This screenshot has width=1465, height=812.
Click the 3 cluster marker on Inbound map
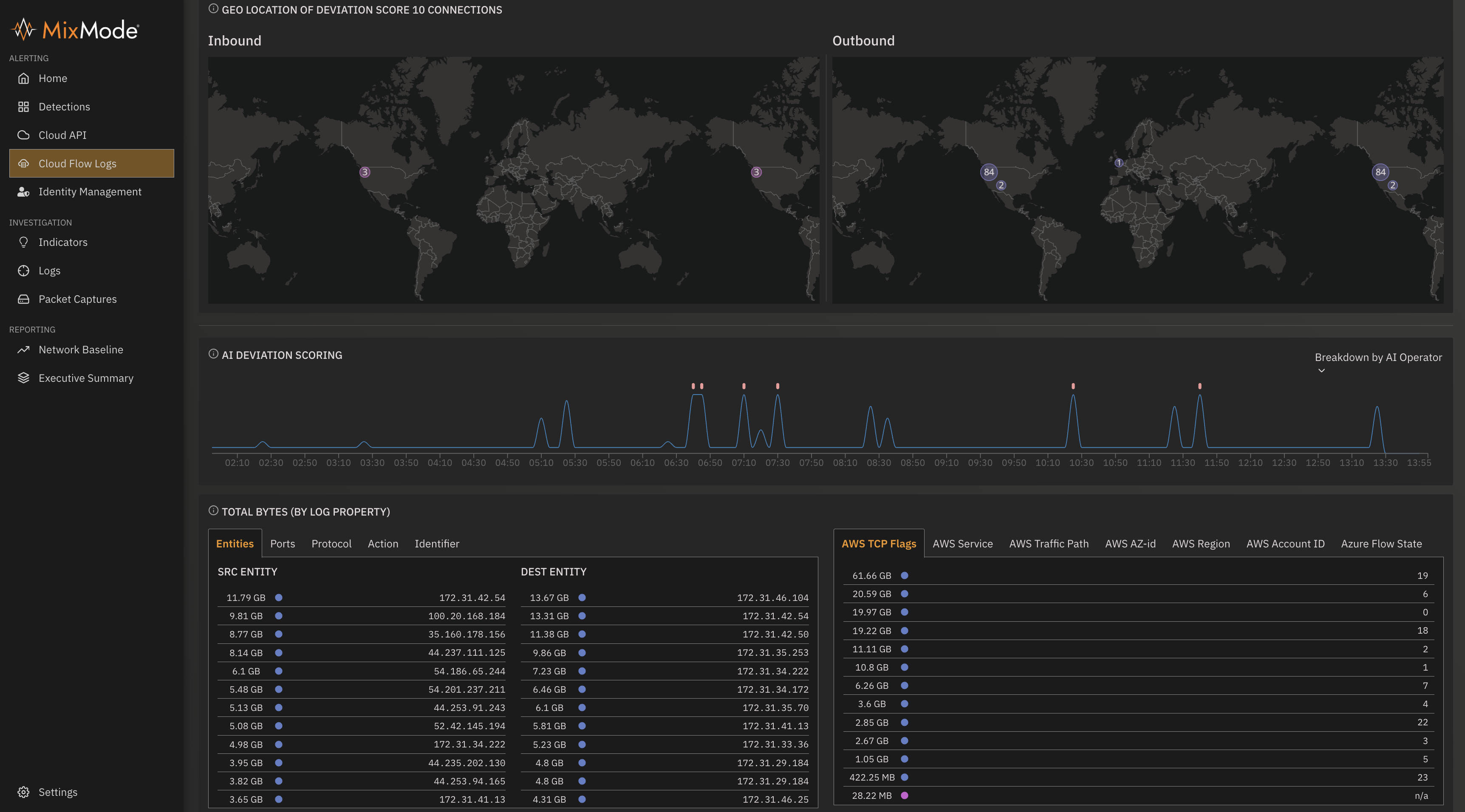(365, 172)
